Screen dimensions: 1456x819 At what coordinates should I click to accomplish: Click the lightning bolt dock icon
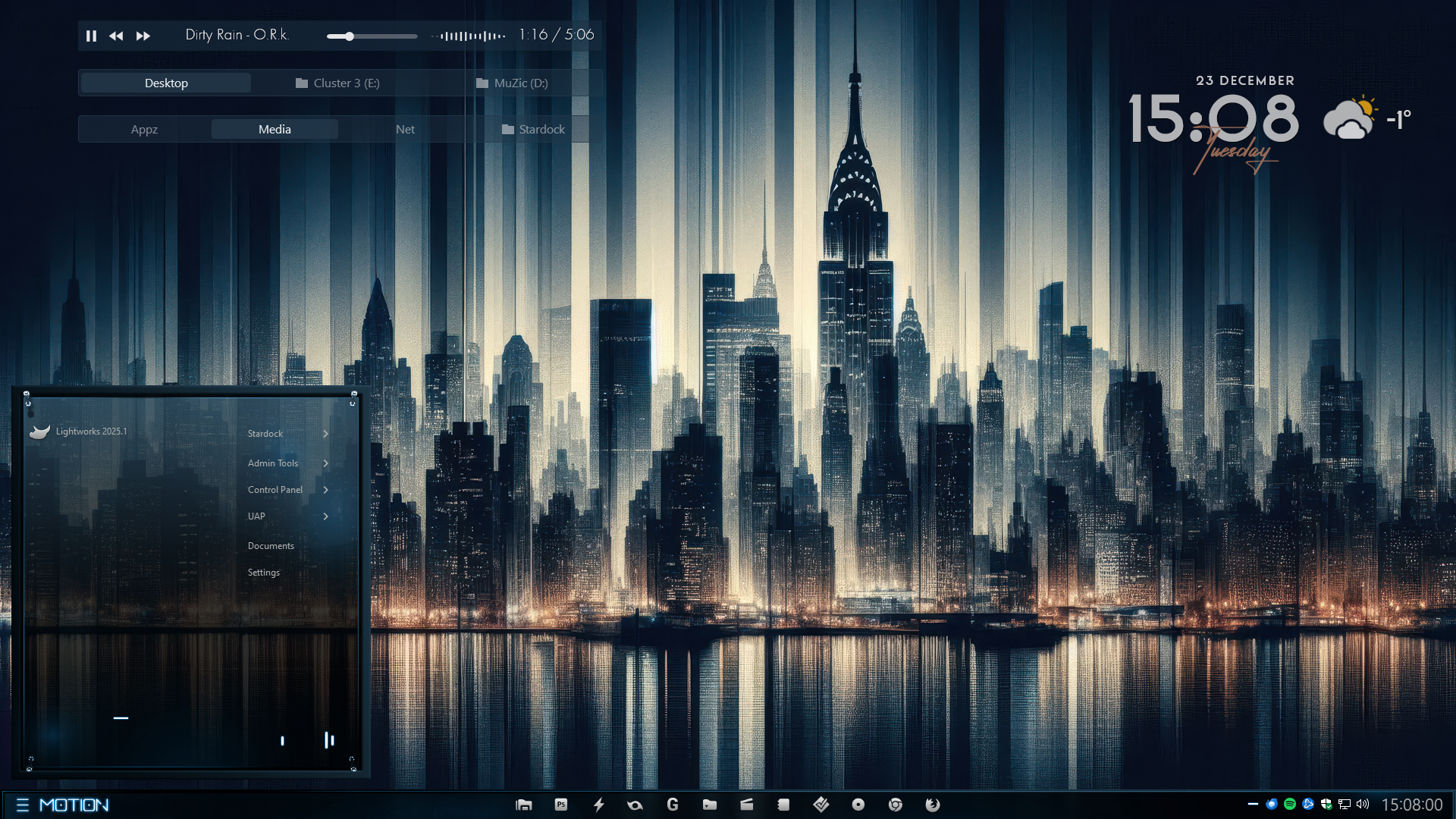[x=598, y=805]
